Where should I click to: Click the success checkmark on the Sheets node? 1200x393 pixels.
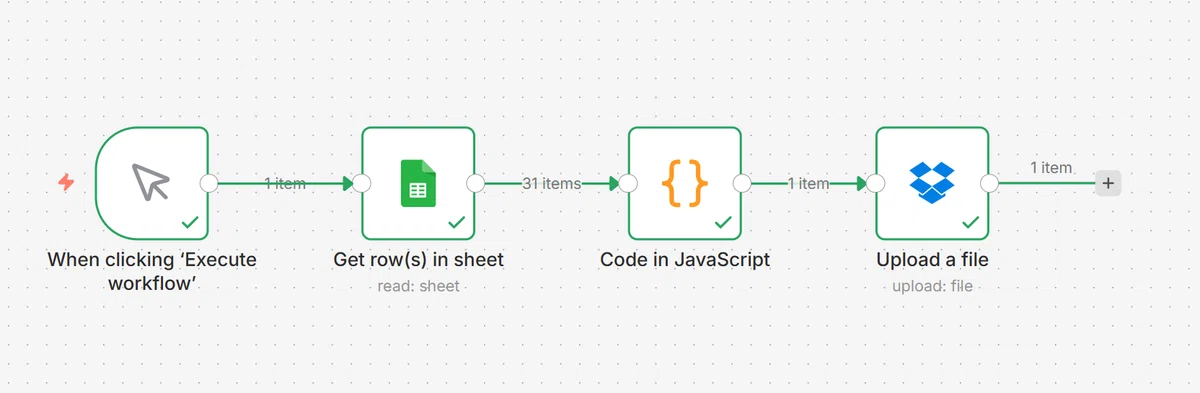coord(456,222)
